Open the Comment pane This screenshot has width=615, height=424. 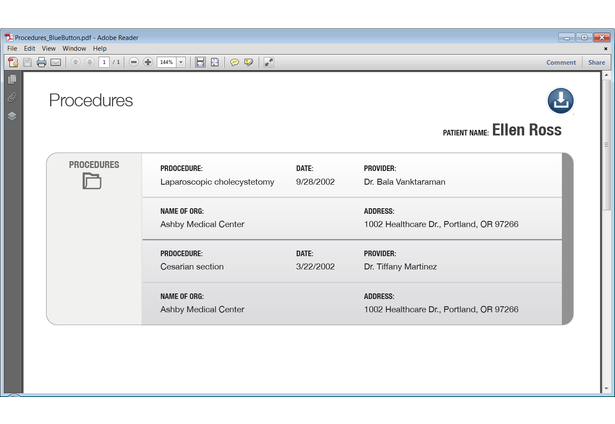561,62
